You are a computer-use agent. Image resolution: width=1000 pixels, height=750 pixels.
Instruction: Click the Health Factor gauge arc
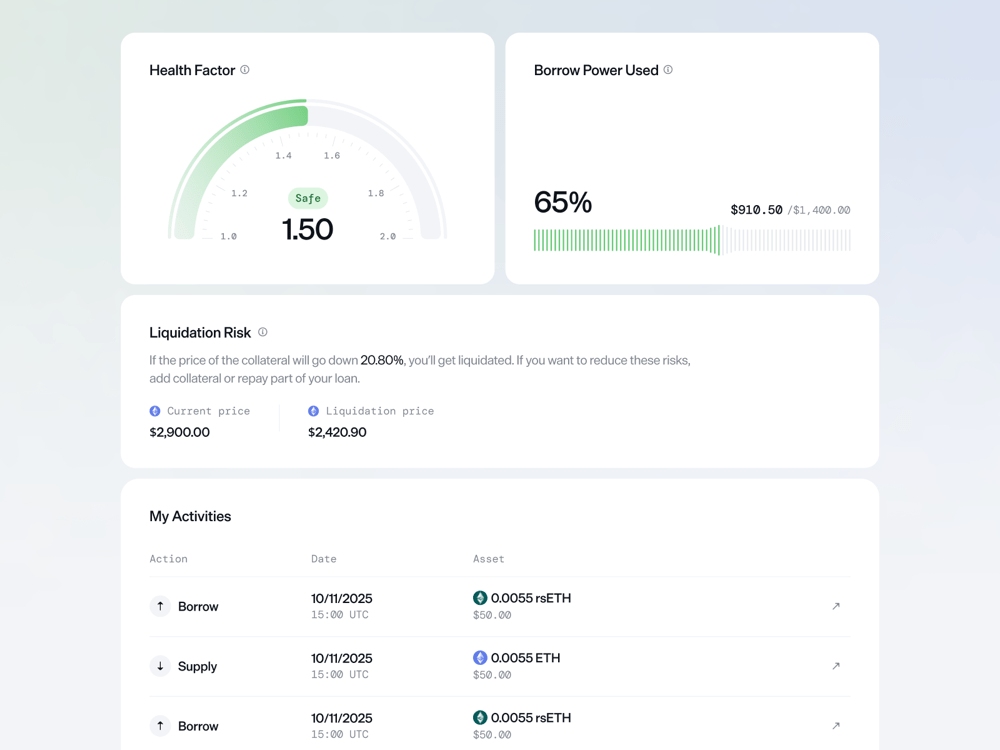307,169
